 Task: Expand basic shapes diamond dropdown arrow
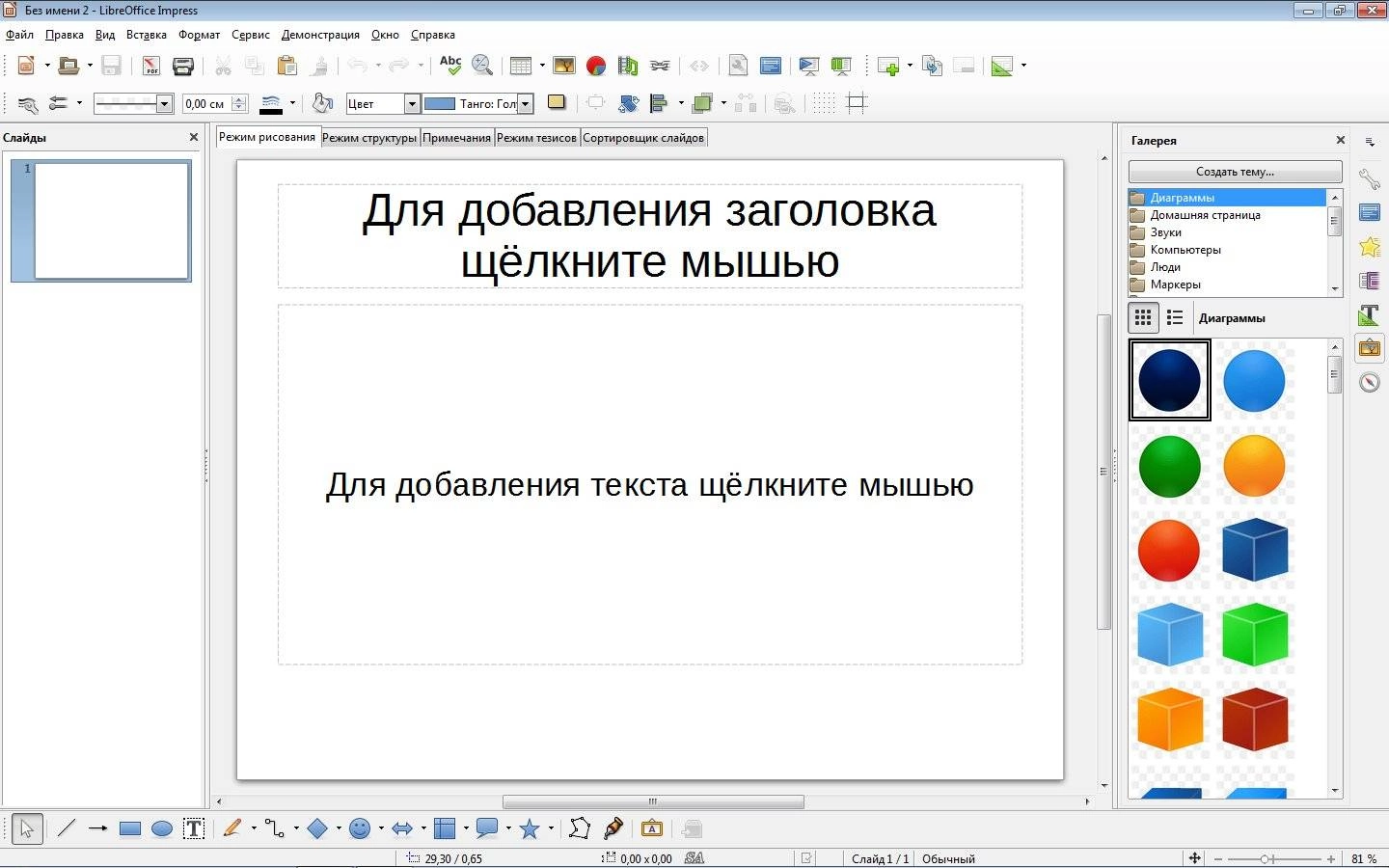[x=339, y=827]
